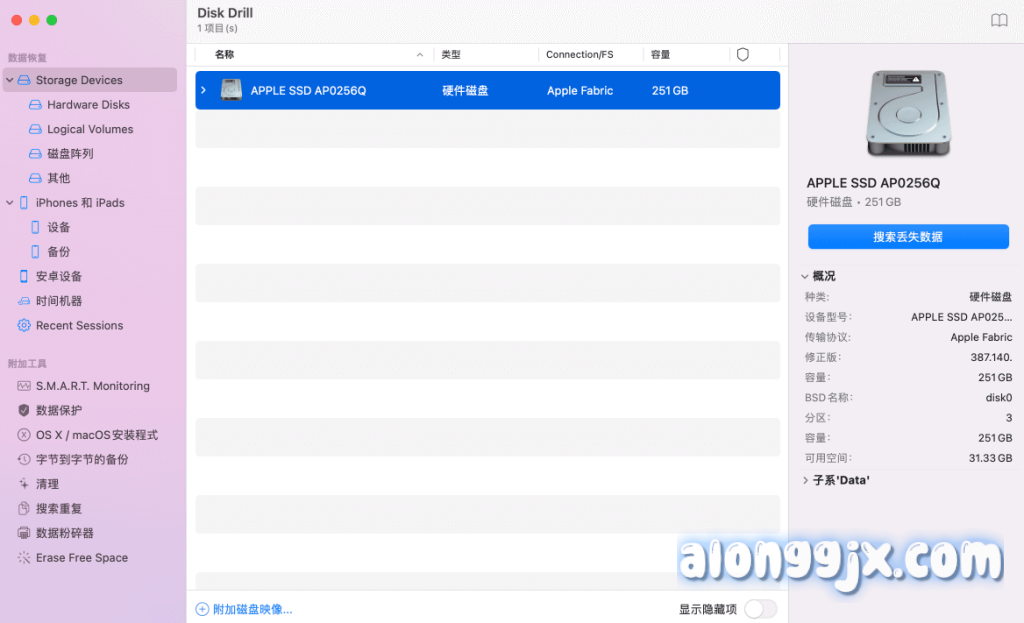Toggle the 显示隐藏项 switch

click(760, 609)
